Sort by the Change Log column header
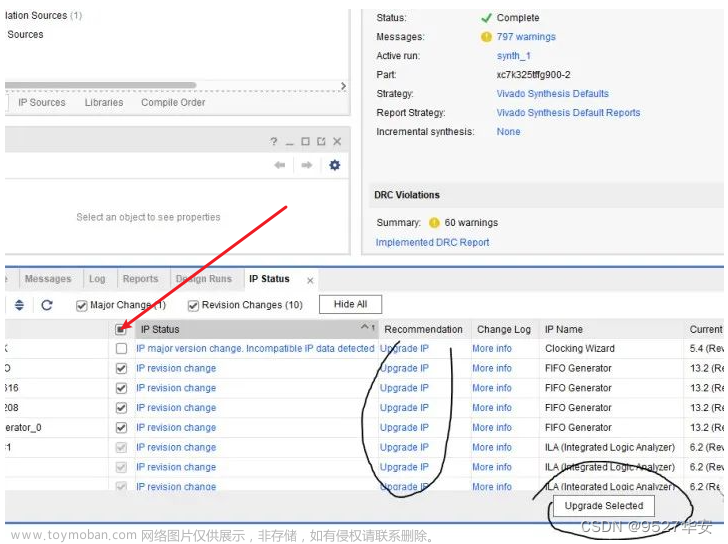The width and height of the screenshot is (728, 544). (504, 329)
